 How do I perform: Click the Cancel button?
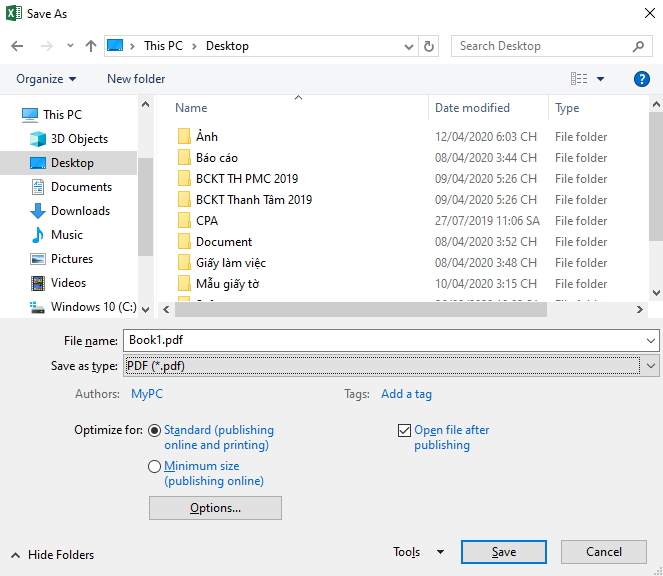pyautogui.click(x=604, y=552)
